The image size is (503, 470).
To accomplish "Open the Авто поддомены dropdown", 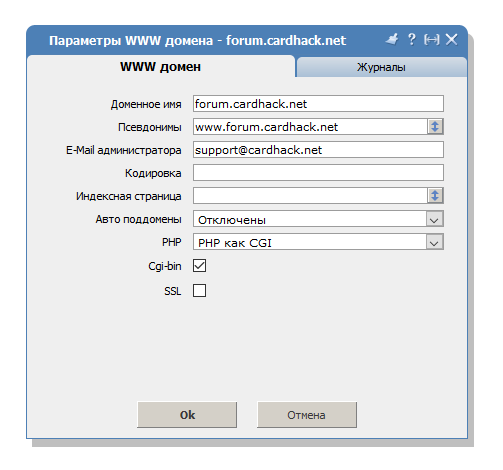I will [x=434, y=219].
